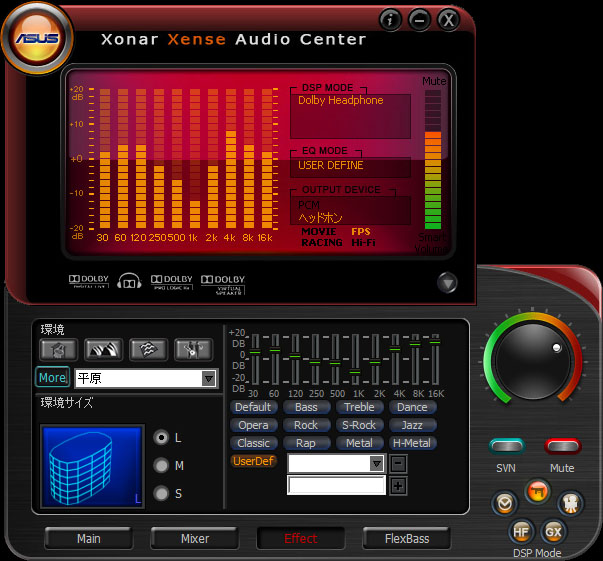
Task: Enable the HF DSP mode button
Action: tap(521, 531)
